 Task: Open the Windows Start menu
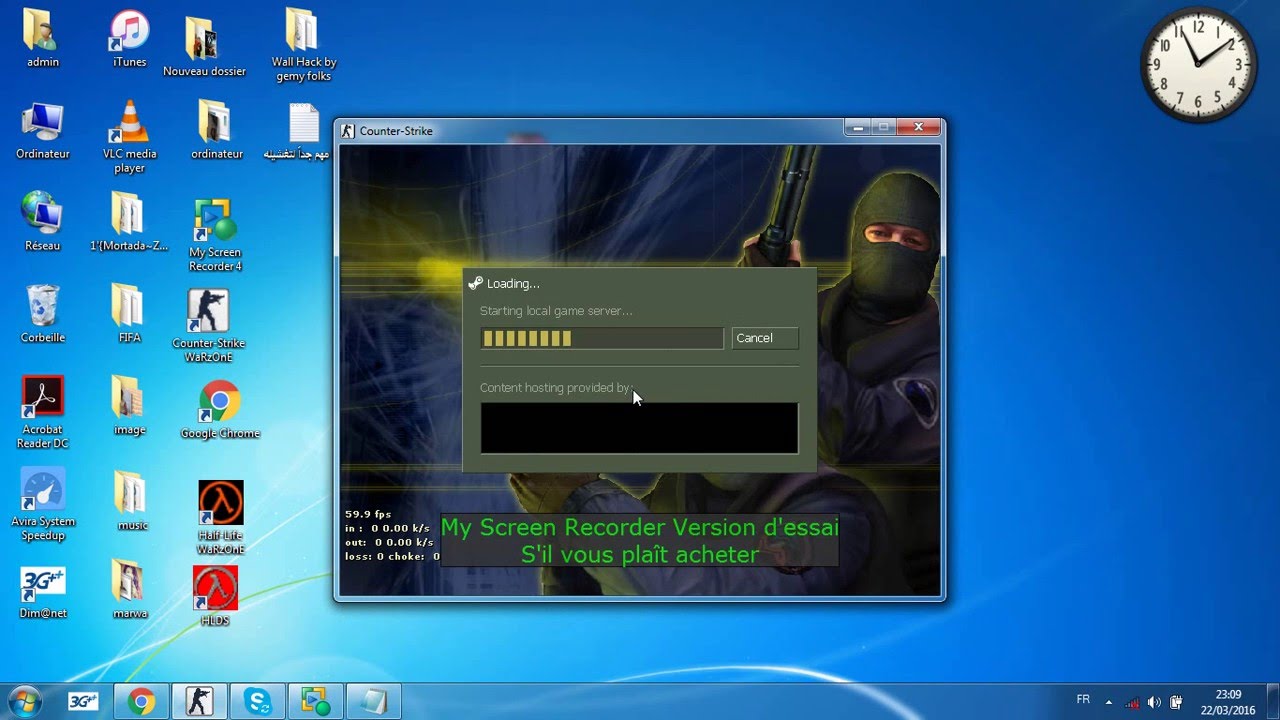pyautogui.click(x=24, y=701)
